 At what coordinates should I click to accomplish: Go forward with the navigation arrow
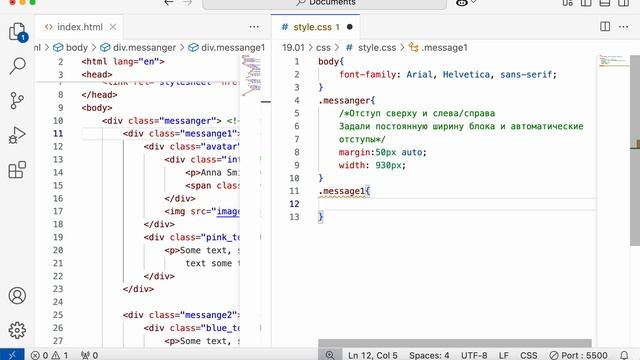(187, 2)
